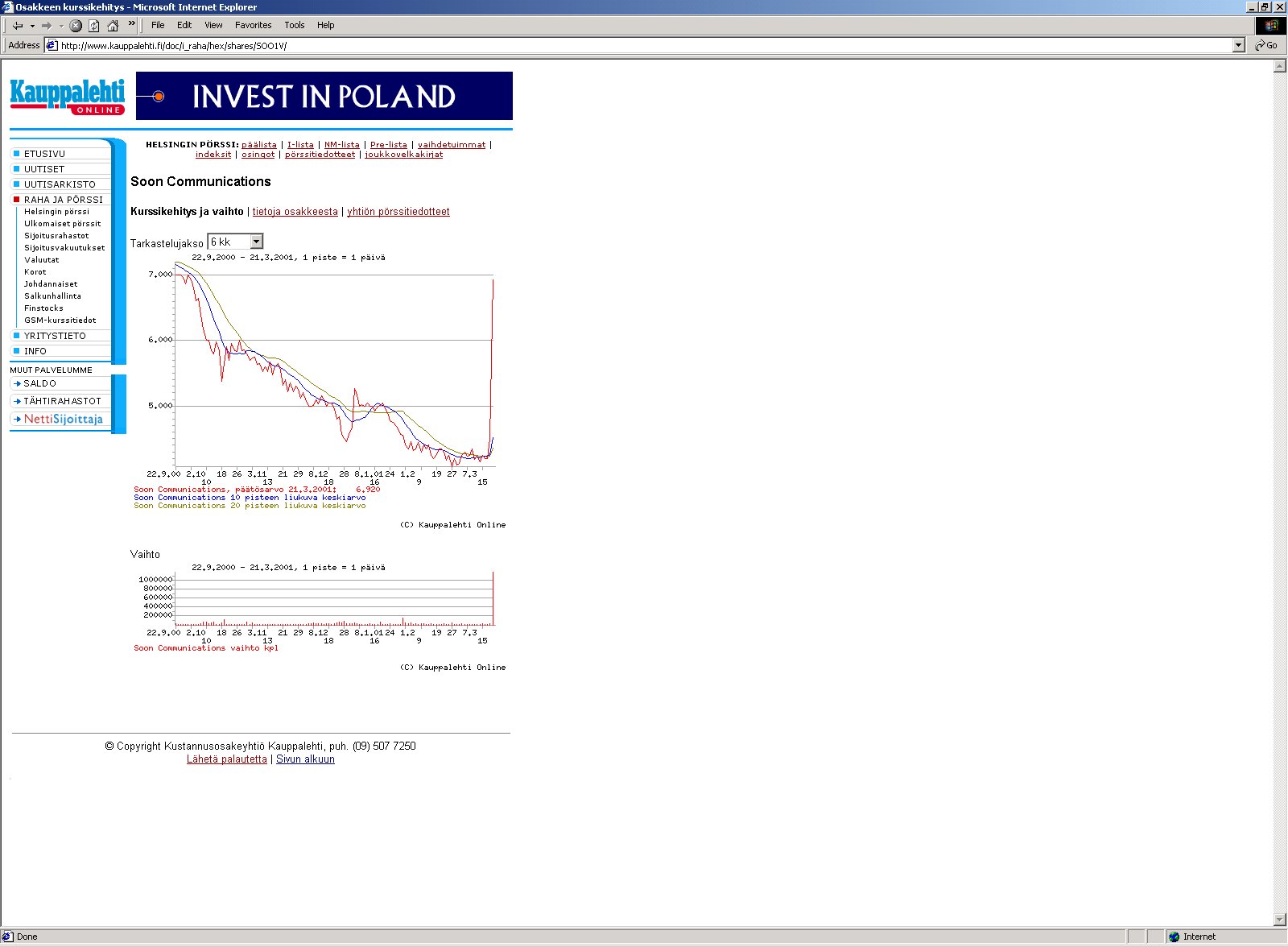Follow the 'yhtiön pörssitiedotteet' link
Image resolution: width=1288 pixels, height=947 pixels.
[398, 212]
